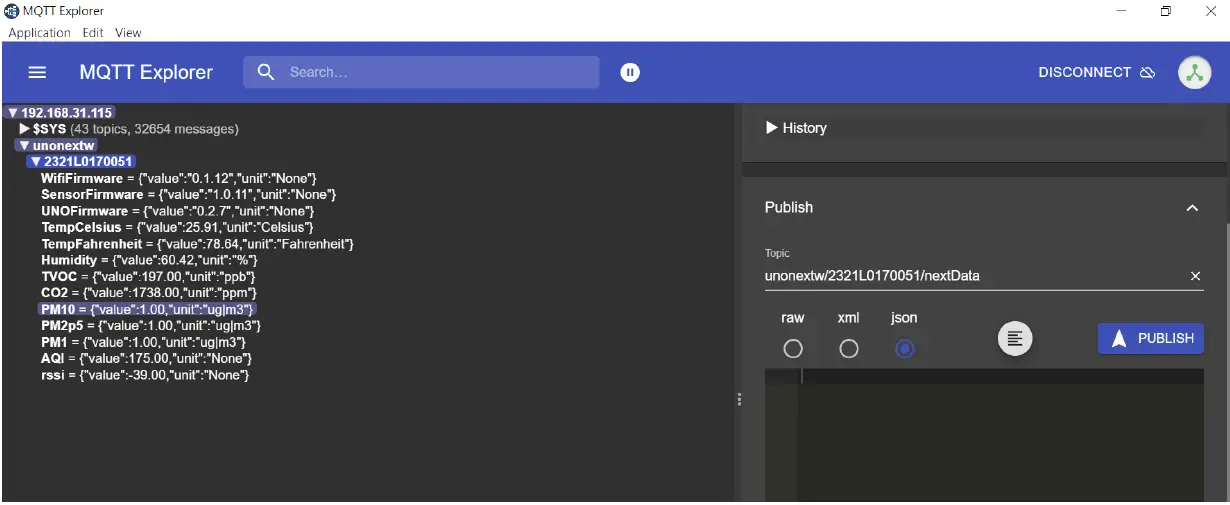Screen dimensions: 1230x505
Task: Click the green connection avatar icon
Action: [1194, 72]
